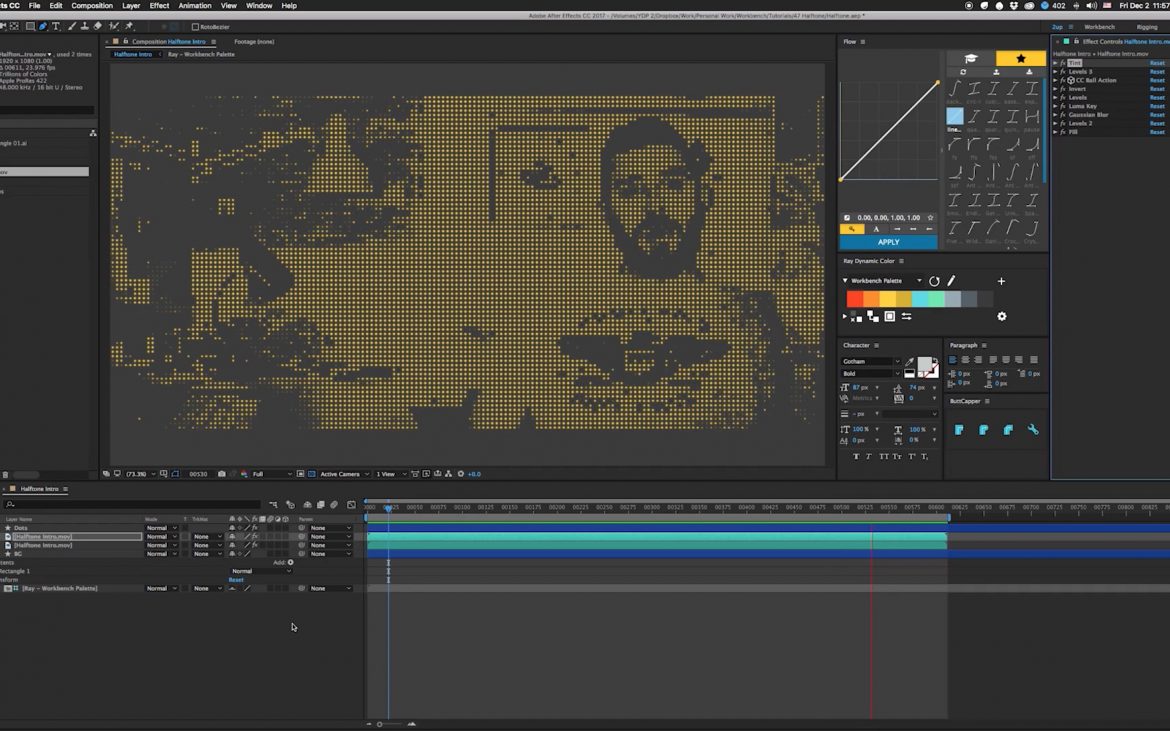Select the orange swatch in the Workbench Palette
This screenshot has height=731, width=1170.
tap(871, 298)
